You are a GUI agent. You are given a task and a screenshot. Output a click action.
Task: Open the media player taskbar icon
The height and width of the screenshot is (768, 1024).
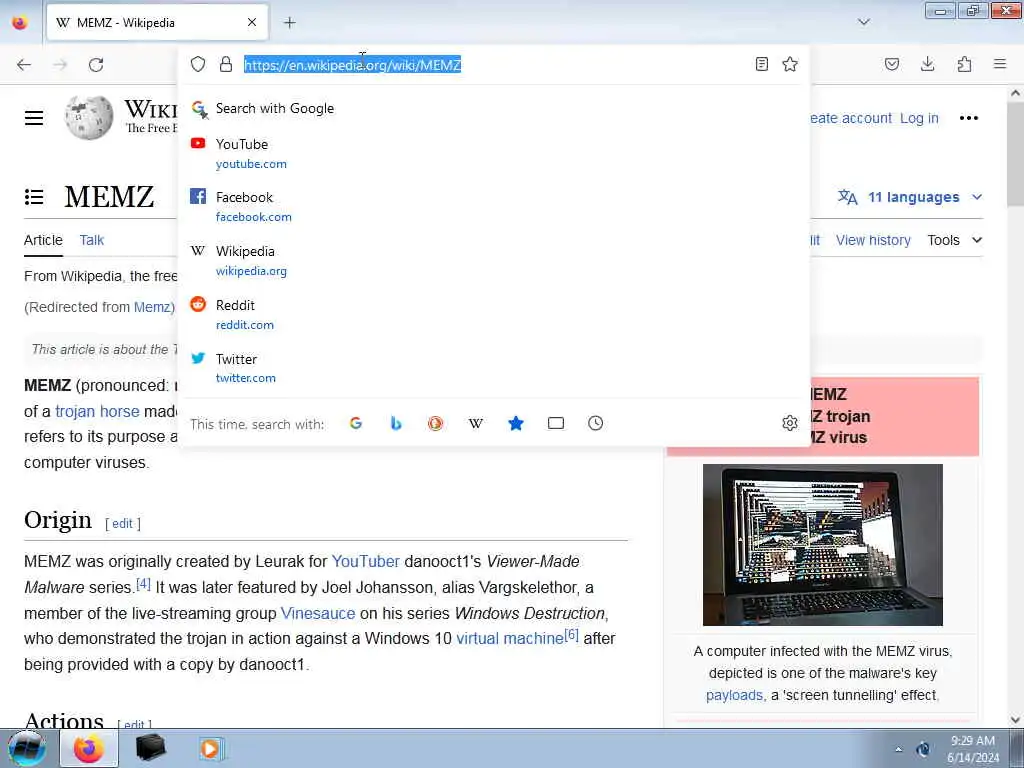click(x=210, y=748)
